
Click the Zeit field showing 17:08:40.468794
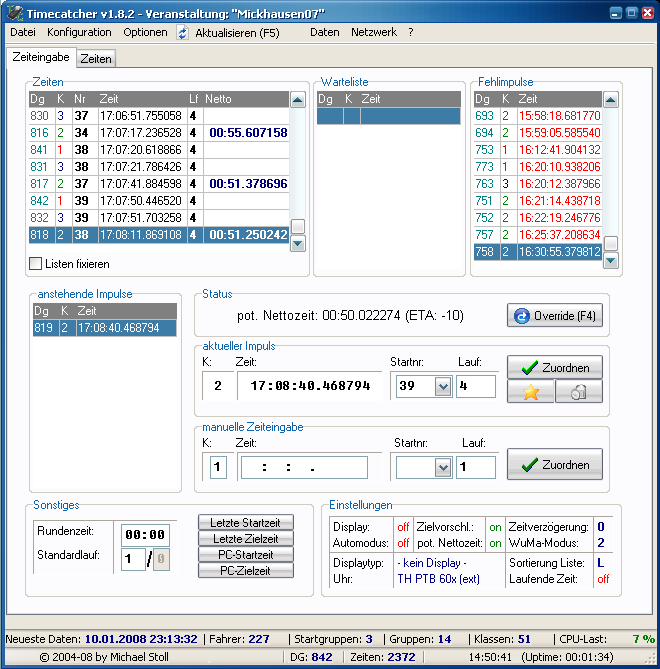310,386
